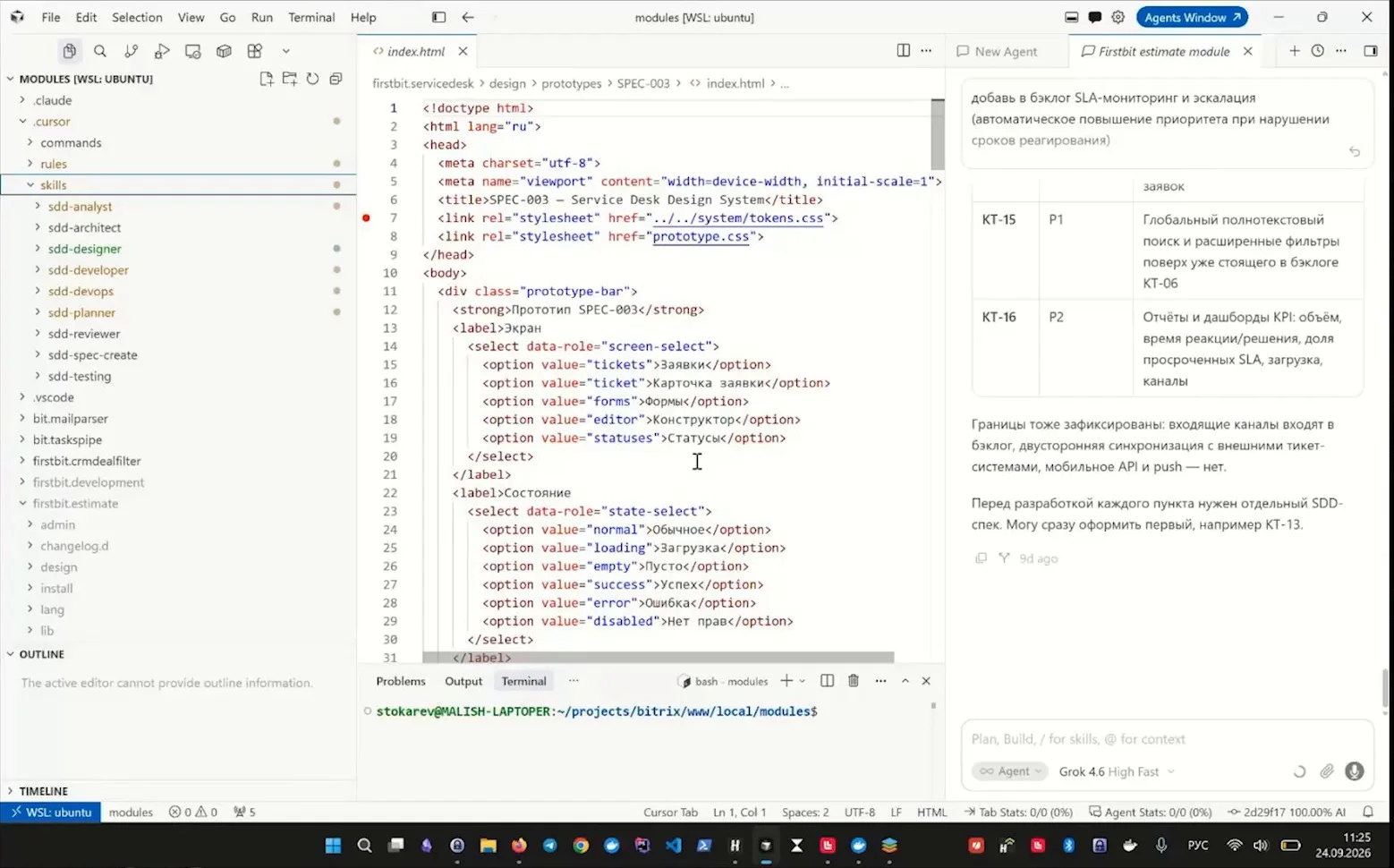Expand the TIMELINE section
The width and height of the screenshot is (1394, 868).
[43, 791]
